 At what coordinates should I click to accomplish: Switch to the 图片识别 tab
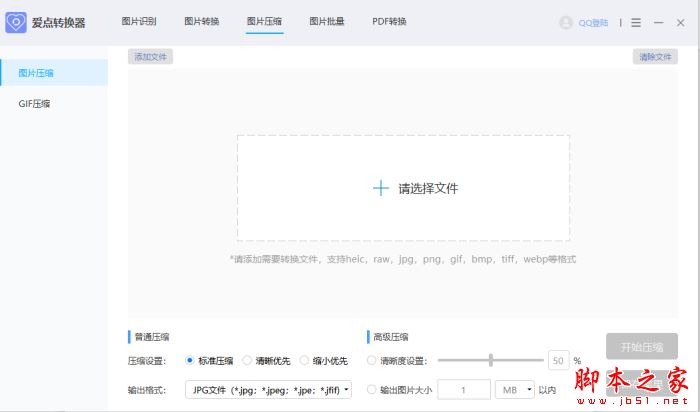tap(138, 22)
